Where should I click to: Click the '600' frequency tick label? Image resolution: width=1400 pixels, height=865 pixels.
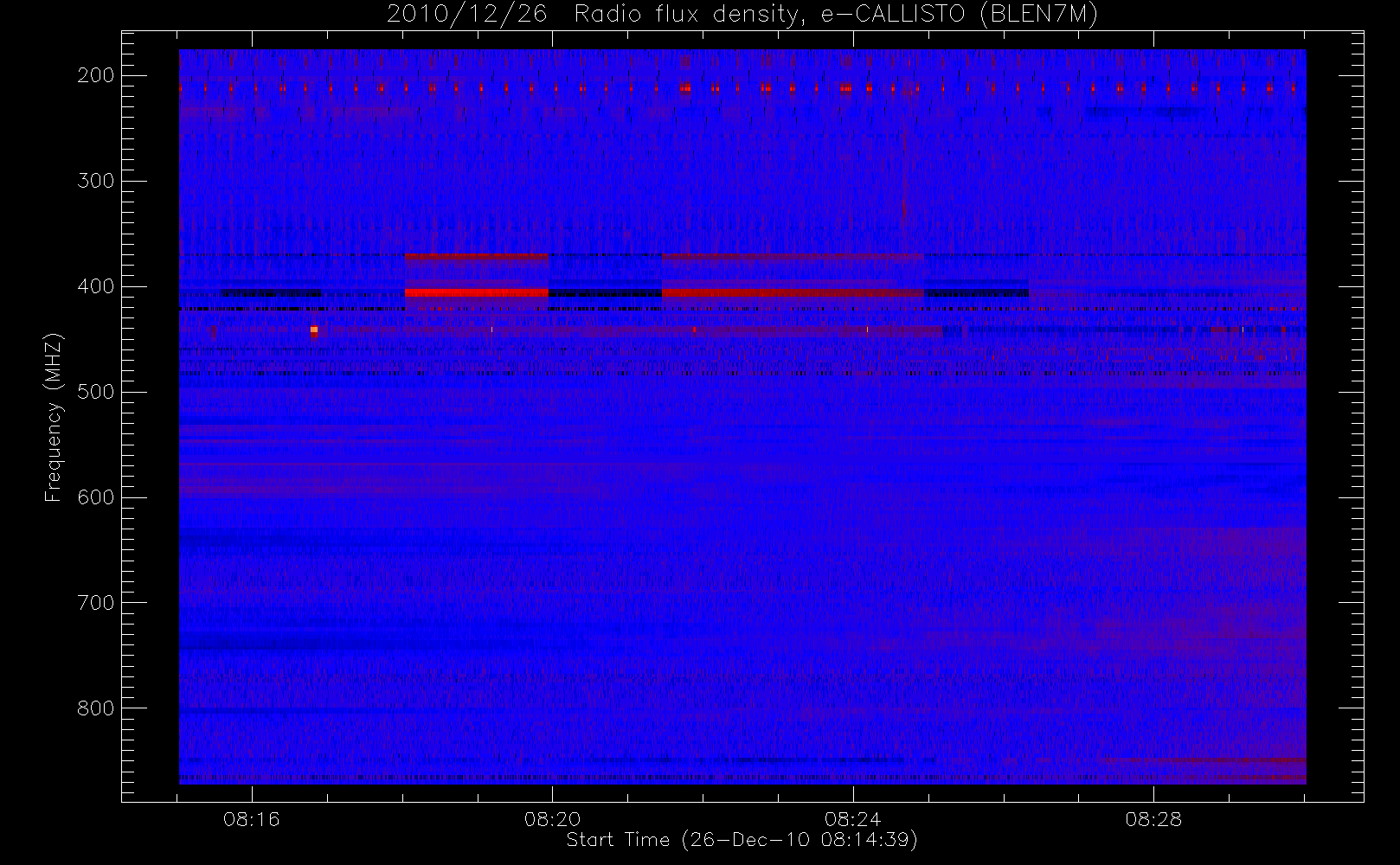[96, 497]
